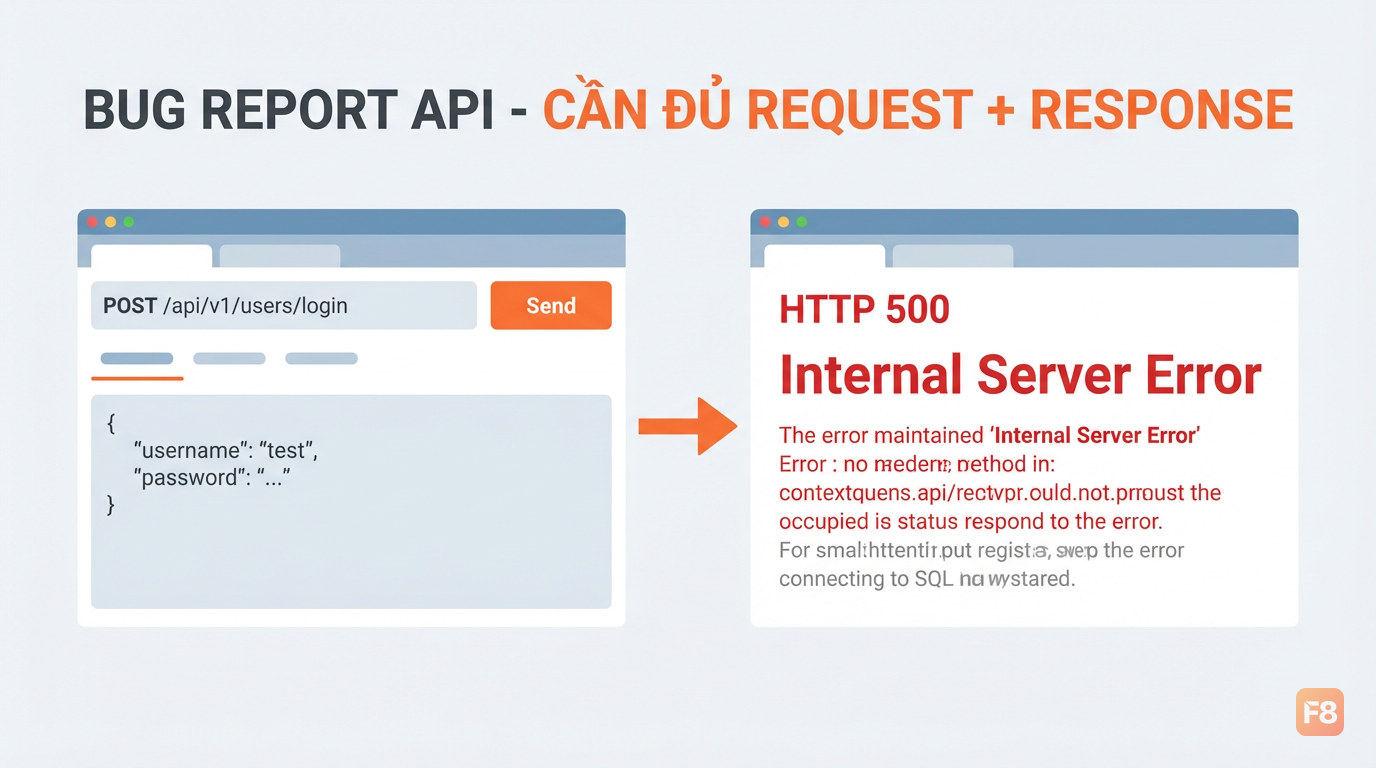Close the request window with its red dot
Screen dimensions: 1376x768
coord(93,222)
